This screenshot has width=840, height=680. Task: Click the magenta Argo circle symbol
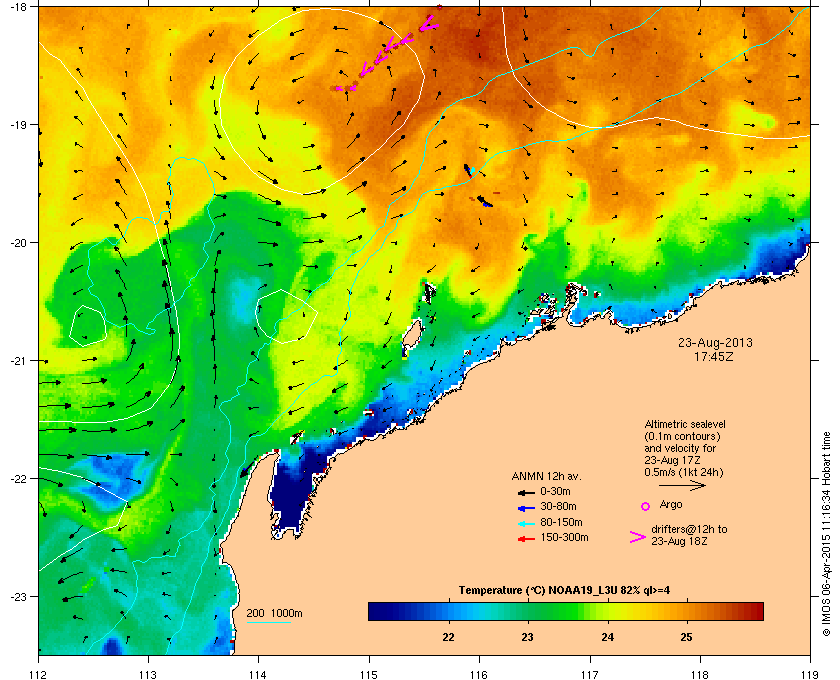tap(646, 506)
